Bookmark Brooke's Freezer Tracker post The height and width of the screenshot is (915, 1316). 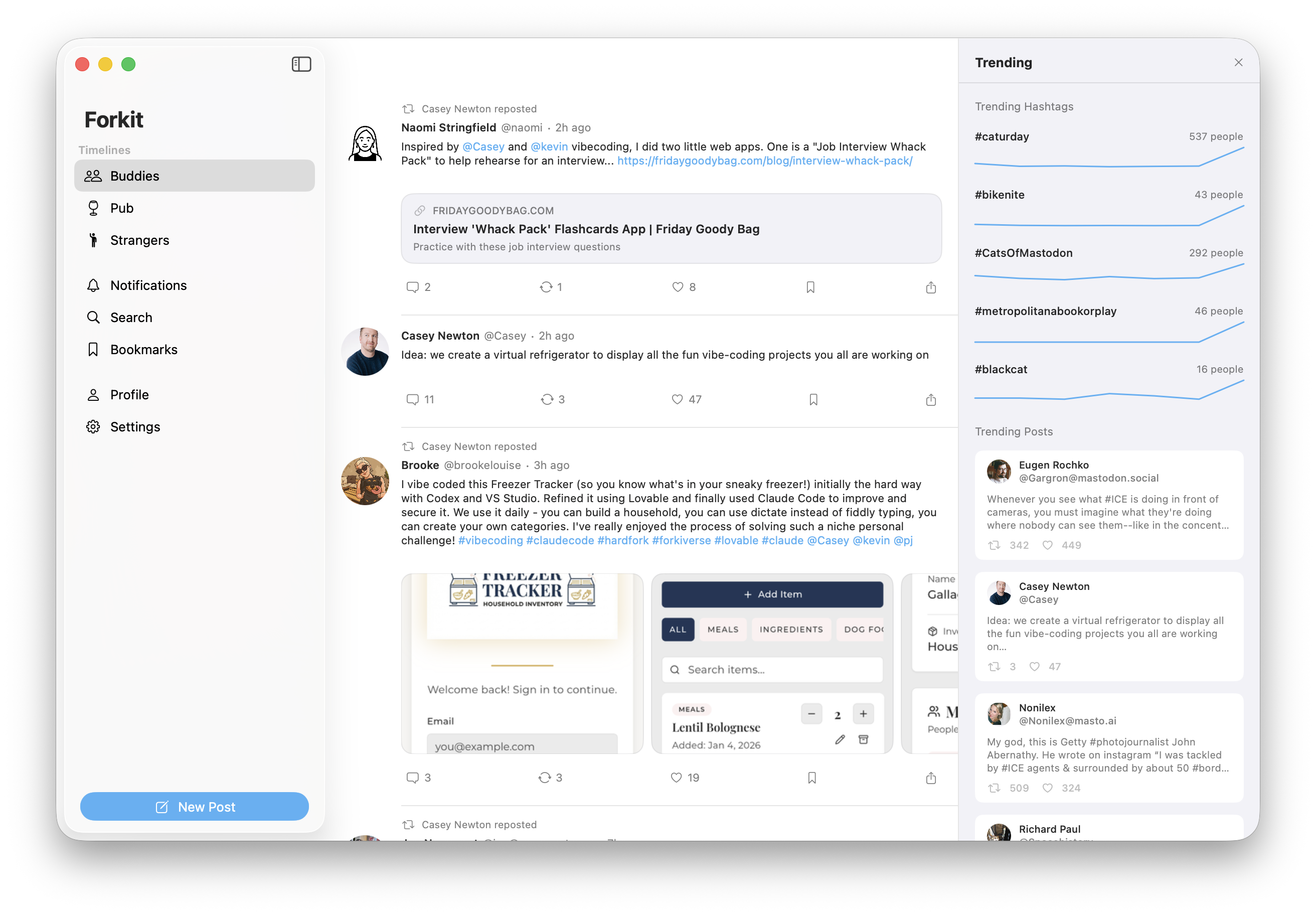coord(811,778)
